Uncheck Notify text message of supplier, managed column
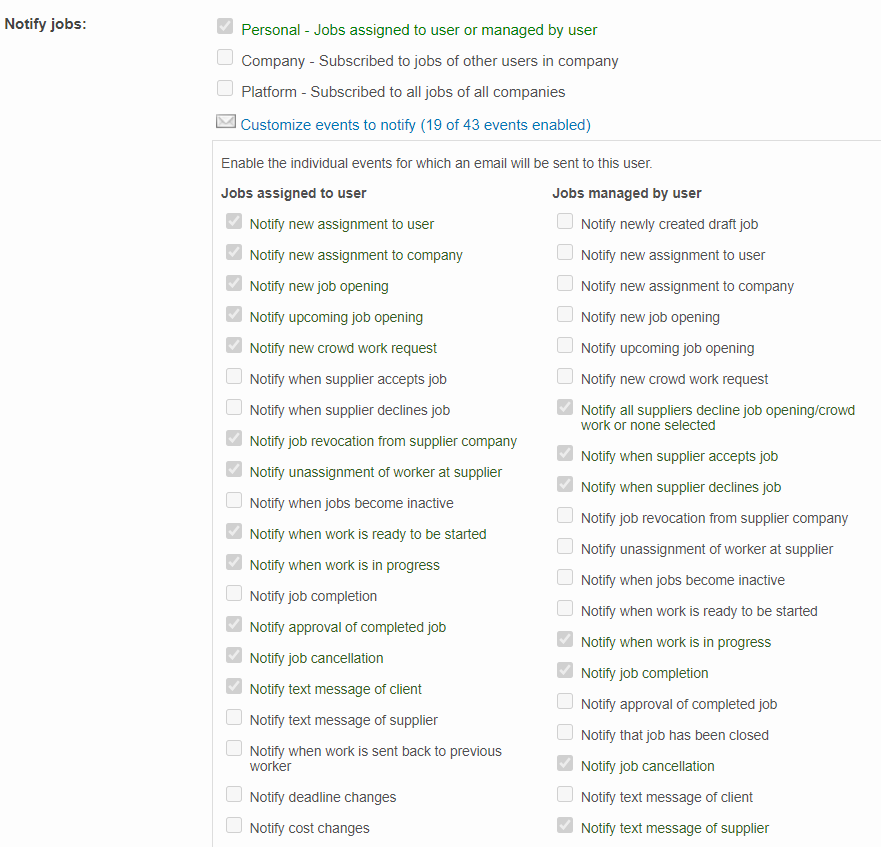 coord(565,826)
